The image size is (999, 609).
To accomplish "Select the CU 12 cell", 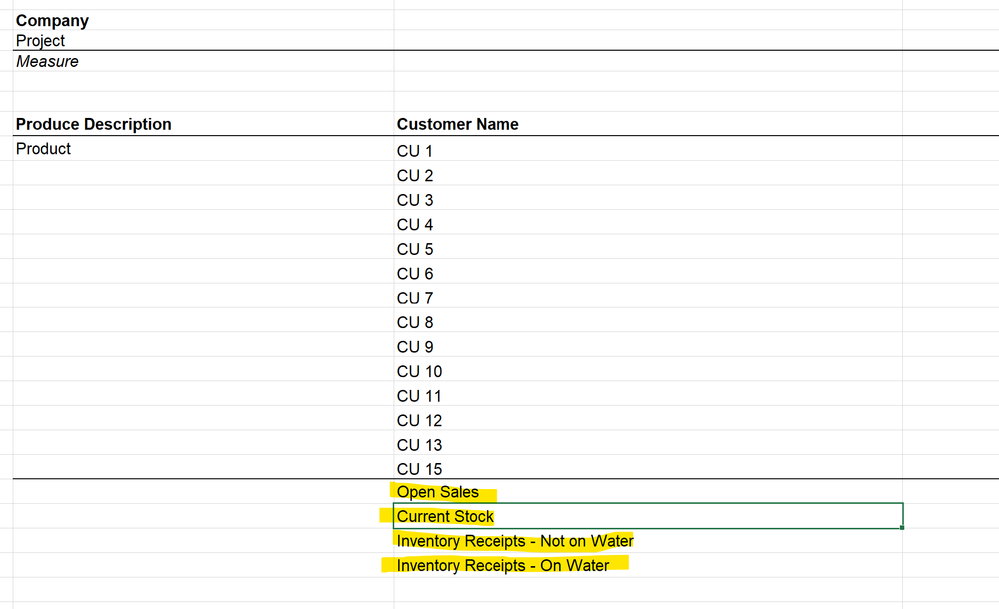I will [x=647, y=420].
